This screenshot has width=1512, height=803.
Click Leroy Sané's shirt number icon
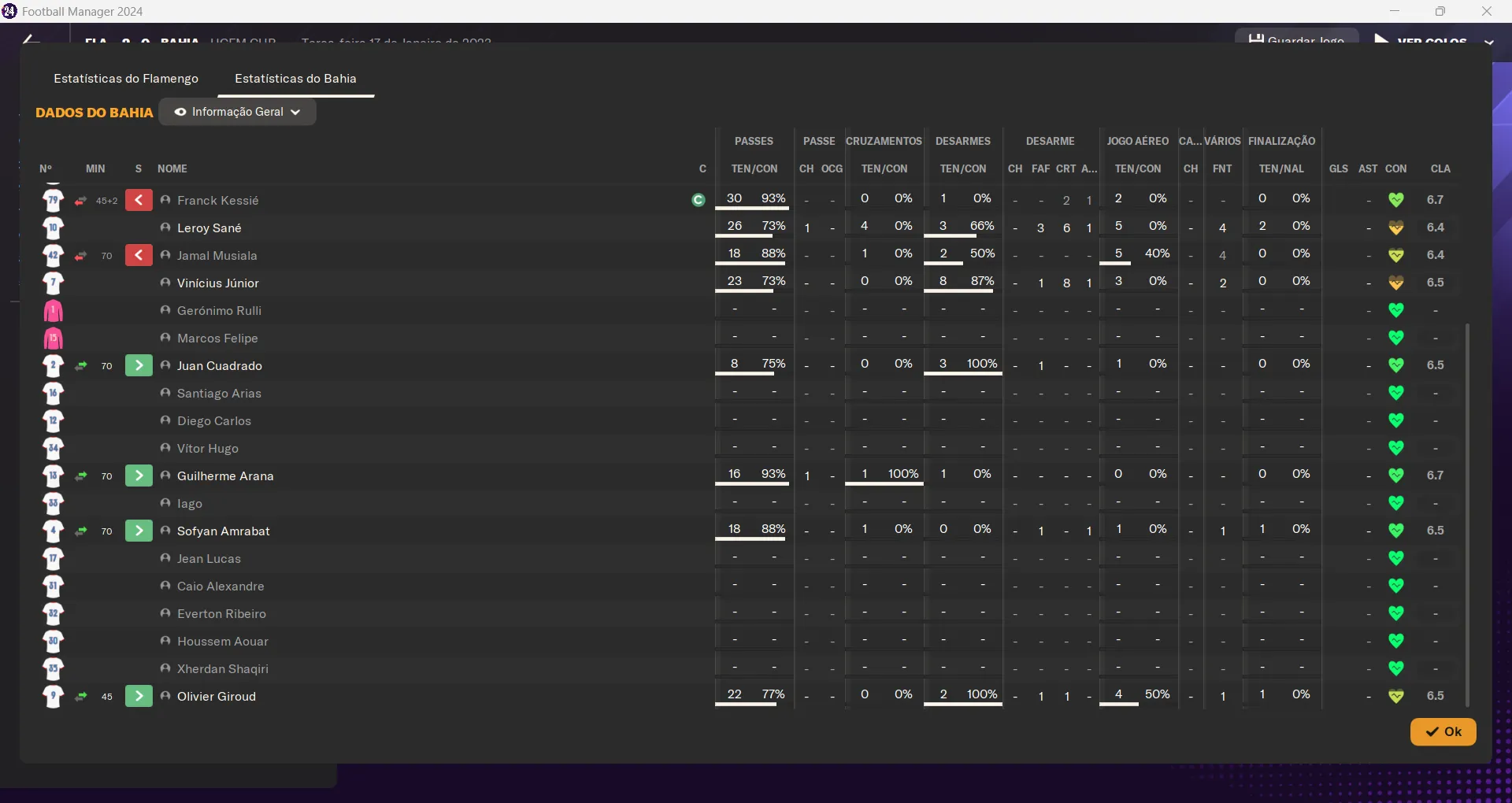pos(53,228)
